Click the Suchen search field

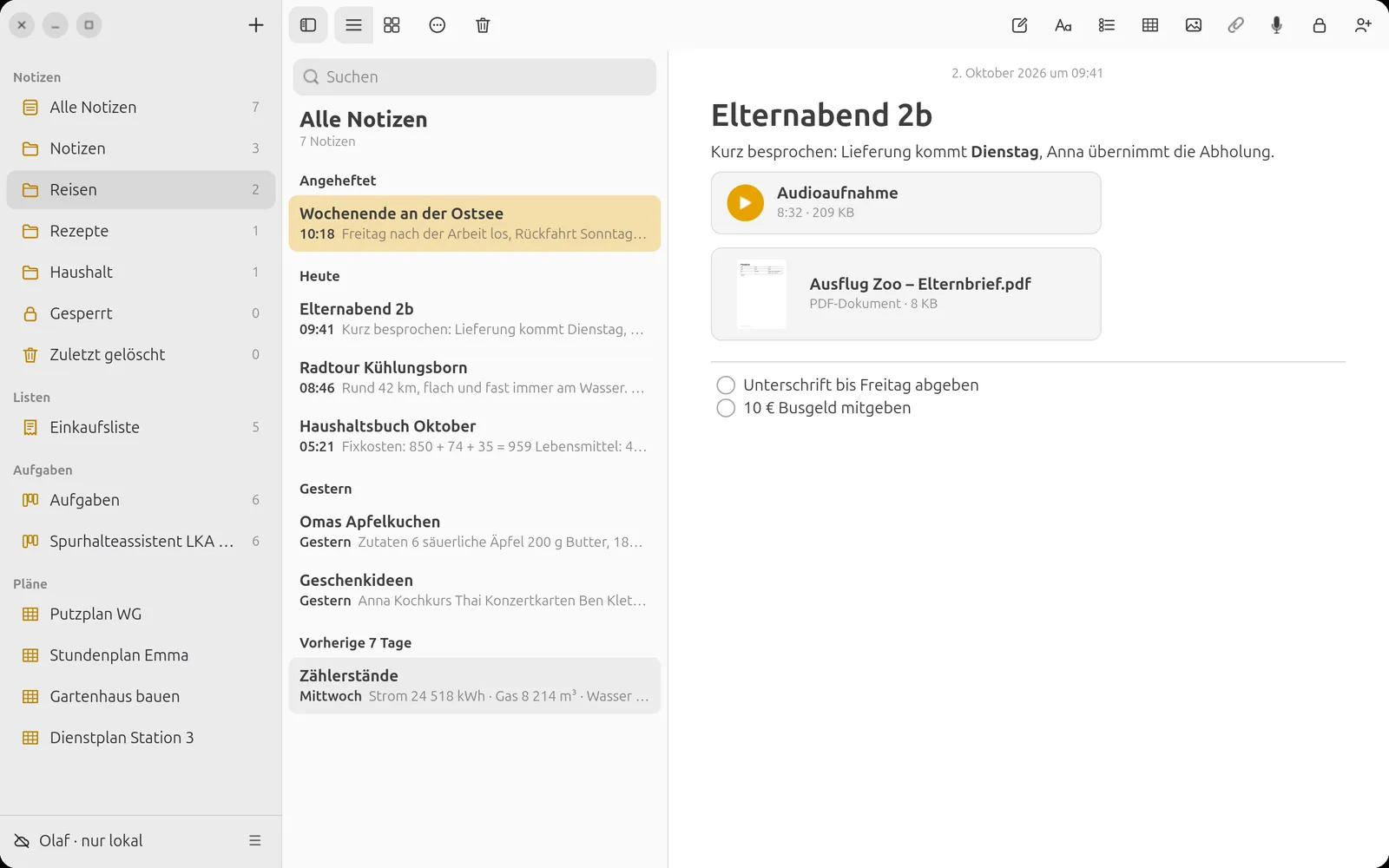point(474,76)
